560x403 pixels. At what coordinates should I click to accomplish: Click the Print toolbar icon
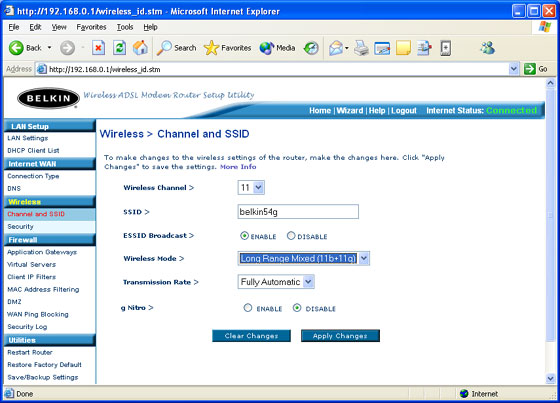(361, 48)
